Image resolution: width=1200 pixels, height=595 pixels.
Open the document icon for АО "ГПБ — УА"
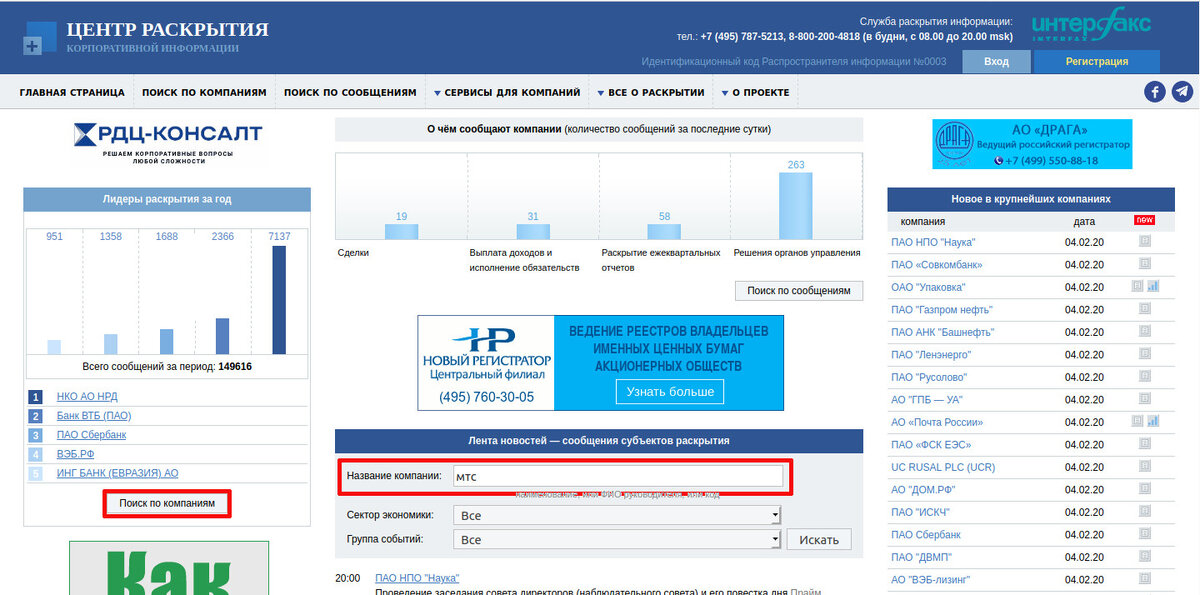pyautogui.click(x=1145, y=399)
